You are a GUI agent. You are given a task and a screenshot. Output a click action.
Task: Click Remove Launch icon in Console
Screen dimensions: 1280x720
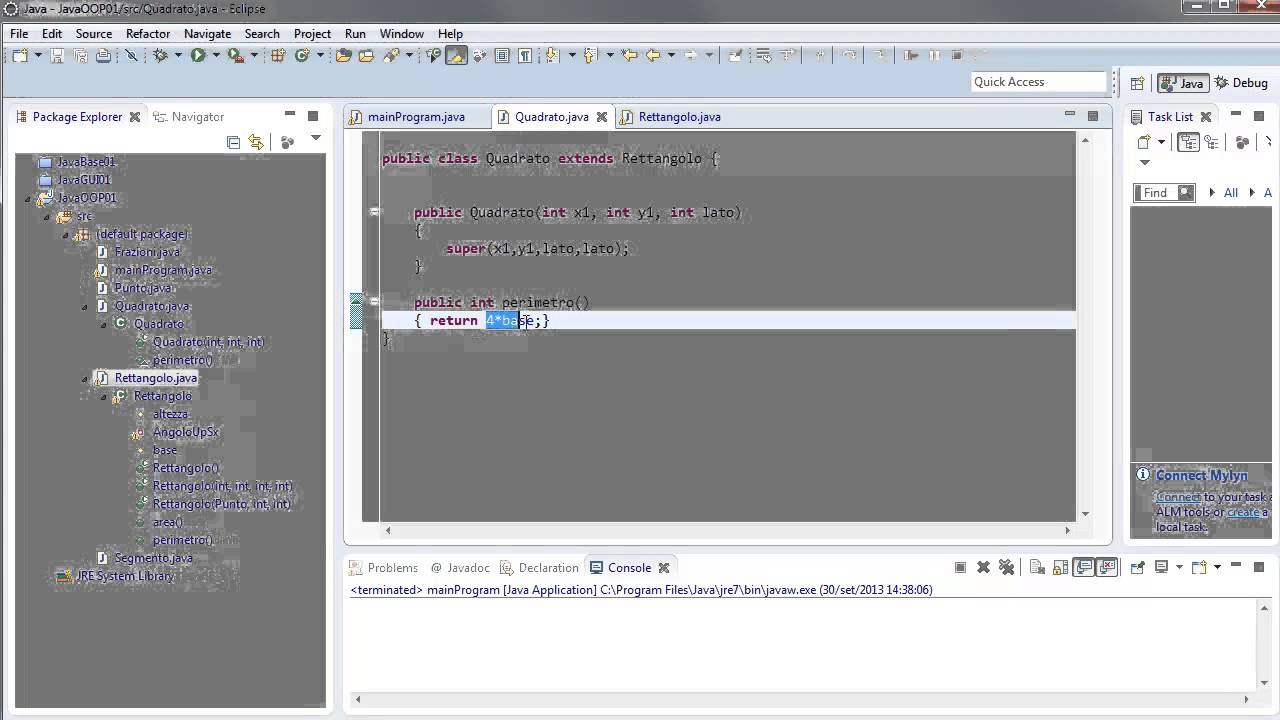click(x=983, y=567)
